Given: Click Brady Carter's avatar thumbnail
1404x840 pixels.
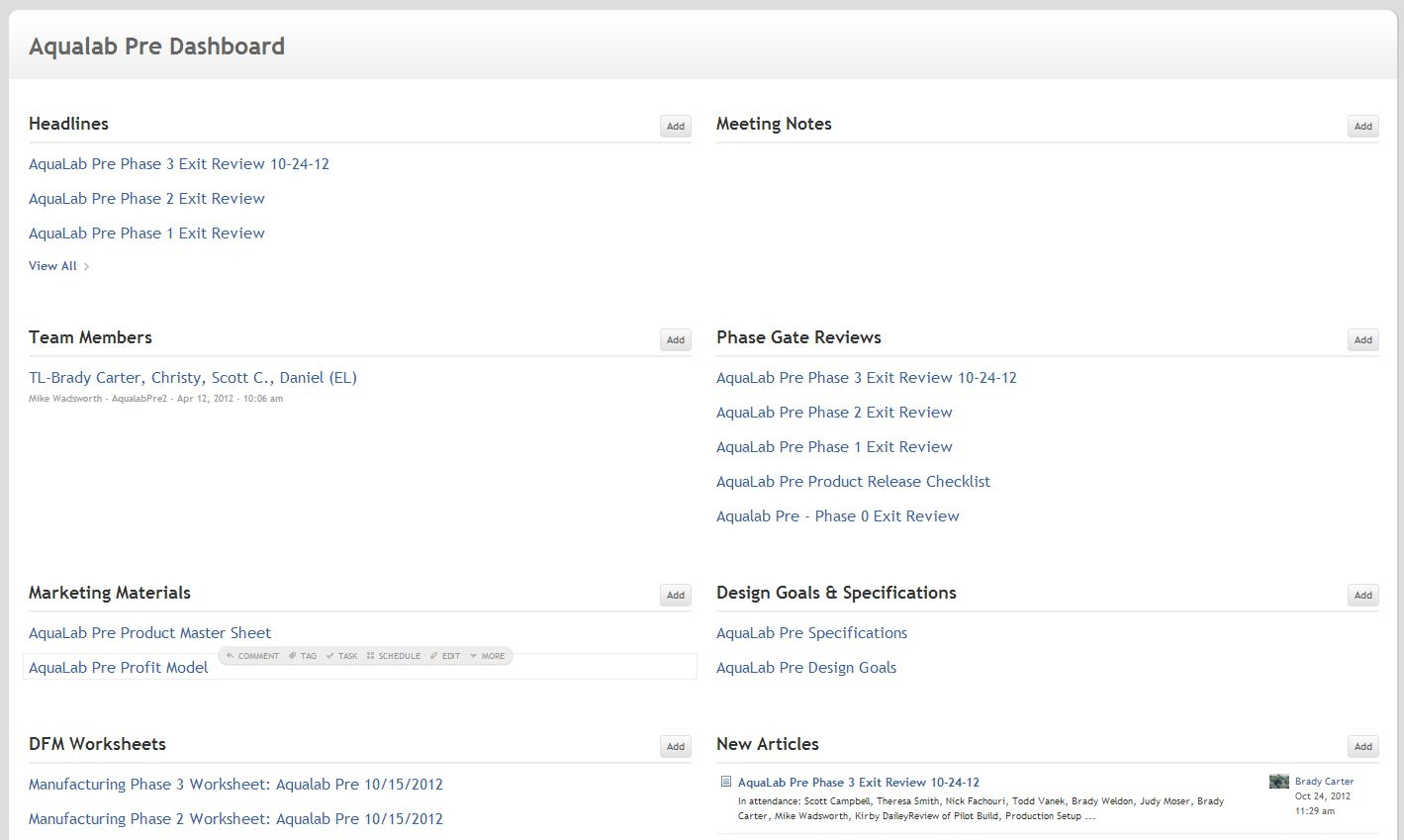Looking at the screenshot, I should (1278, 782).
